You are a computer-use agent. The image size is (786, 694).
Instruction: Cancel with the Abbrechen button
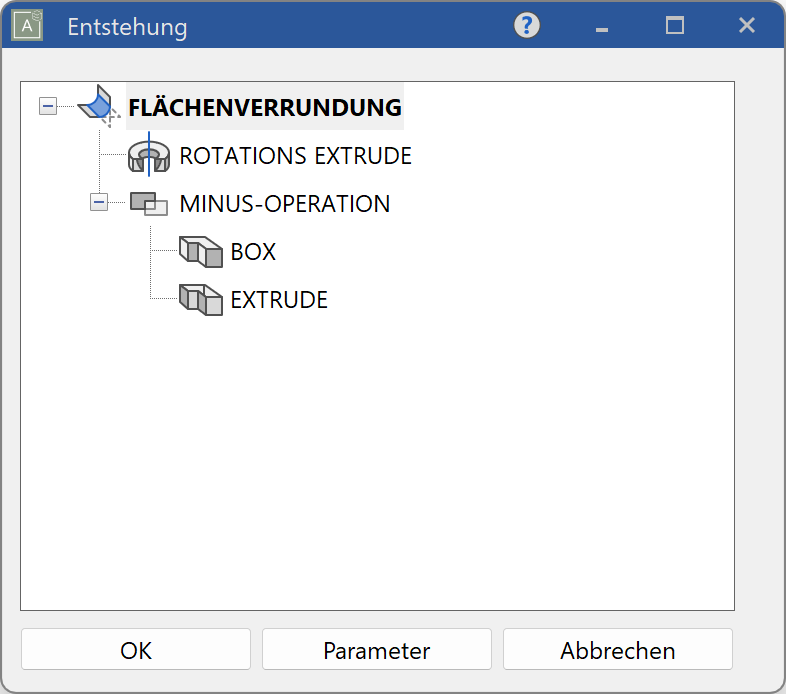click(x=617, y=650)
